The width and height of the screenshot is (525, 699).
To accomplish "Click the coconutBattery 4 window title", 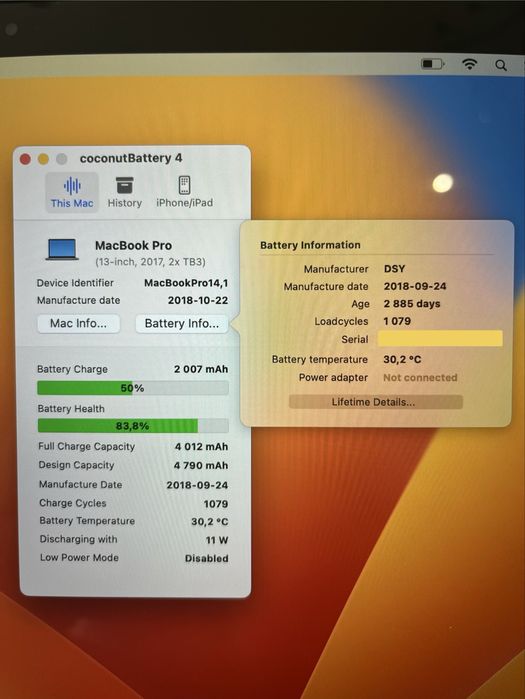I will point(131,158).
